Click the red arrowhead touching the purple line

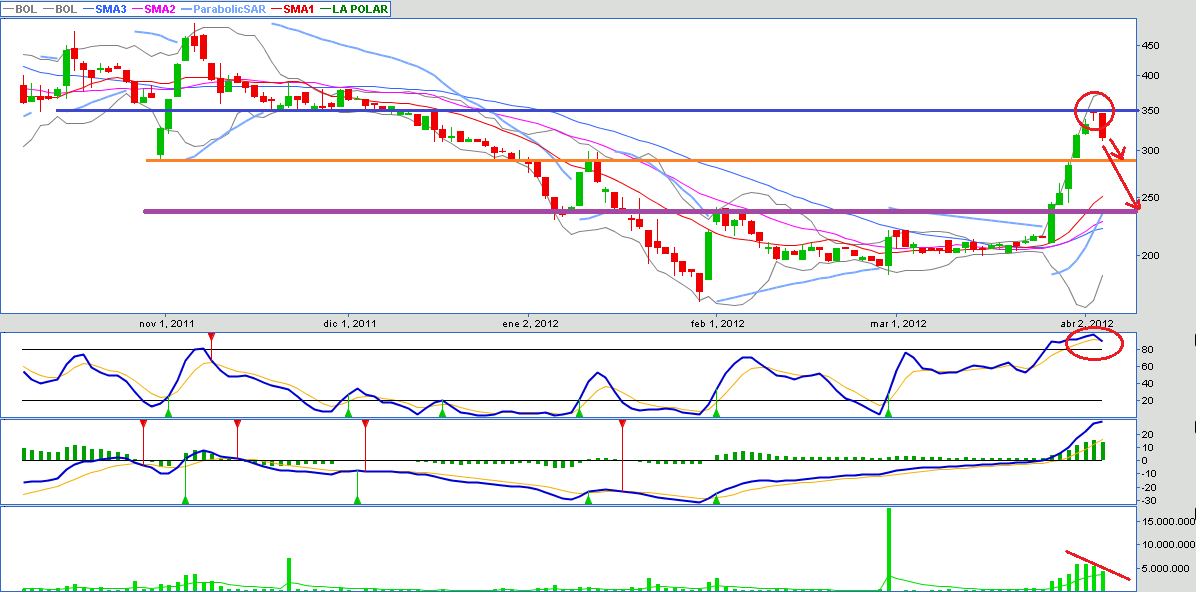(x=1133, y=207)
